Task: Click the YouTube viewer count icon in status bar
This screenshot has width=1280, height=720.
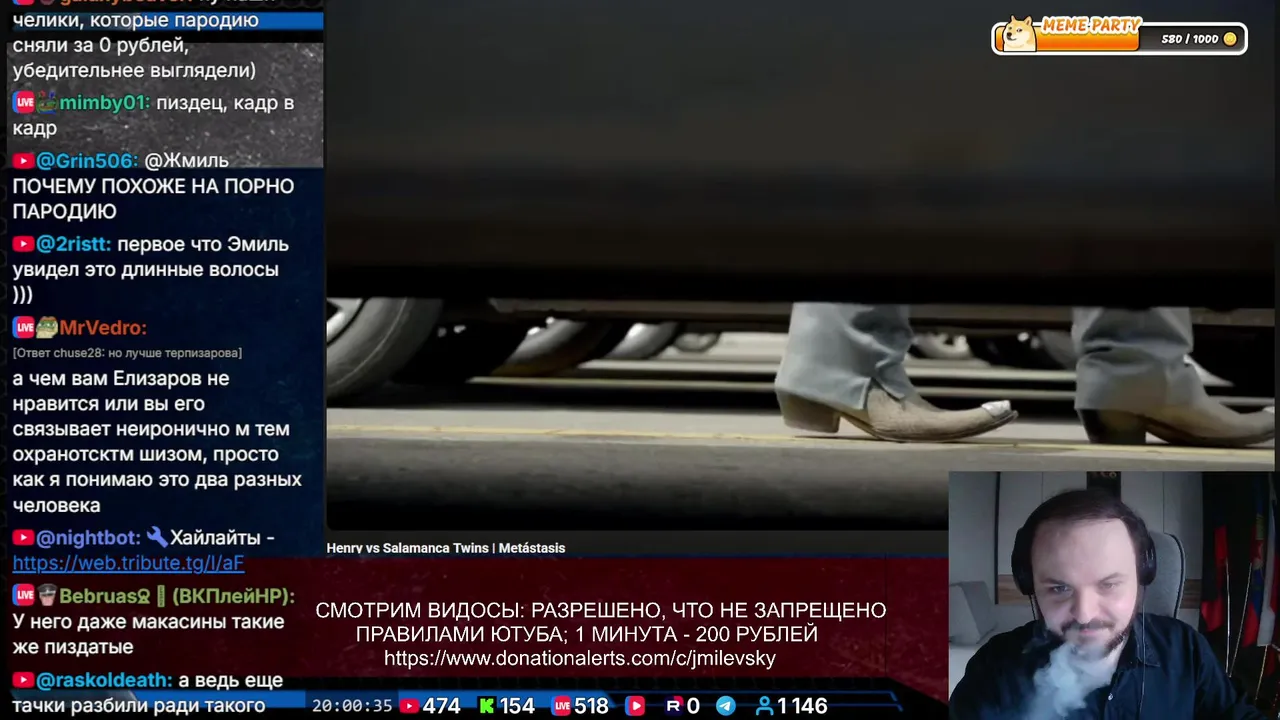Action: [408, 706]
